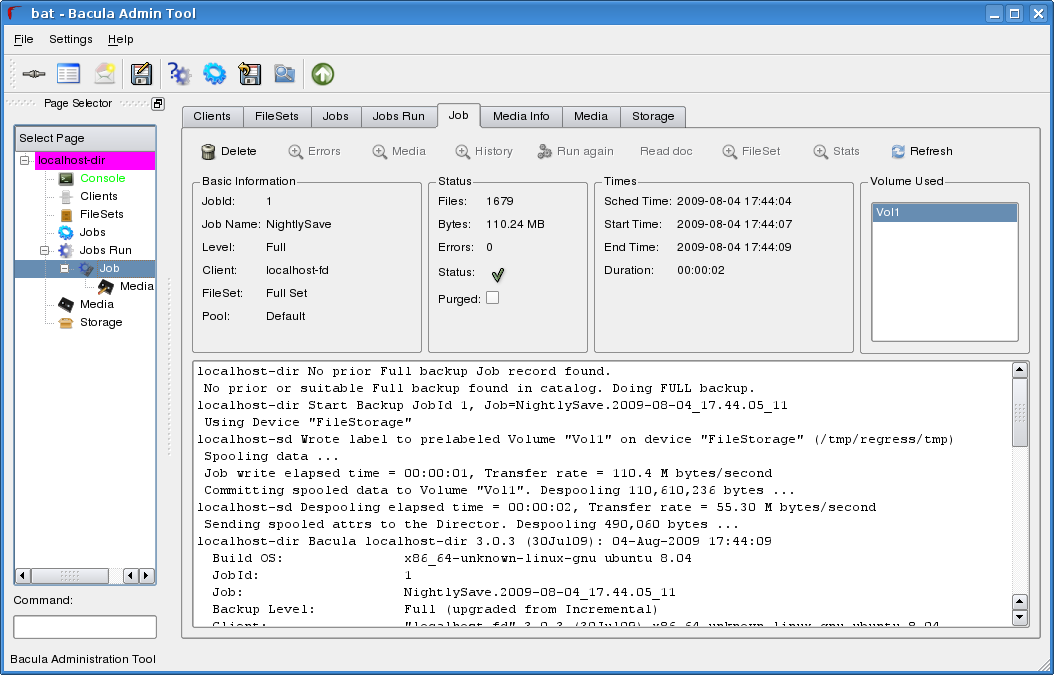The height and width of the screenshot is (675, 1054).
Task: Switch to the Media Info tab
Action: [x=520, y=116]
